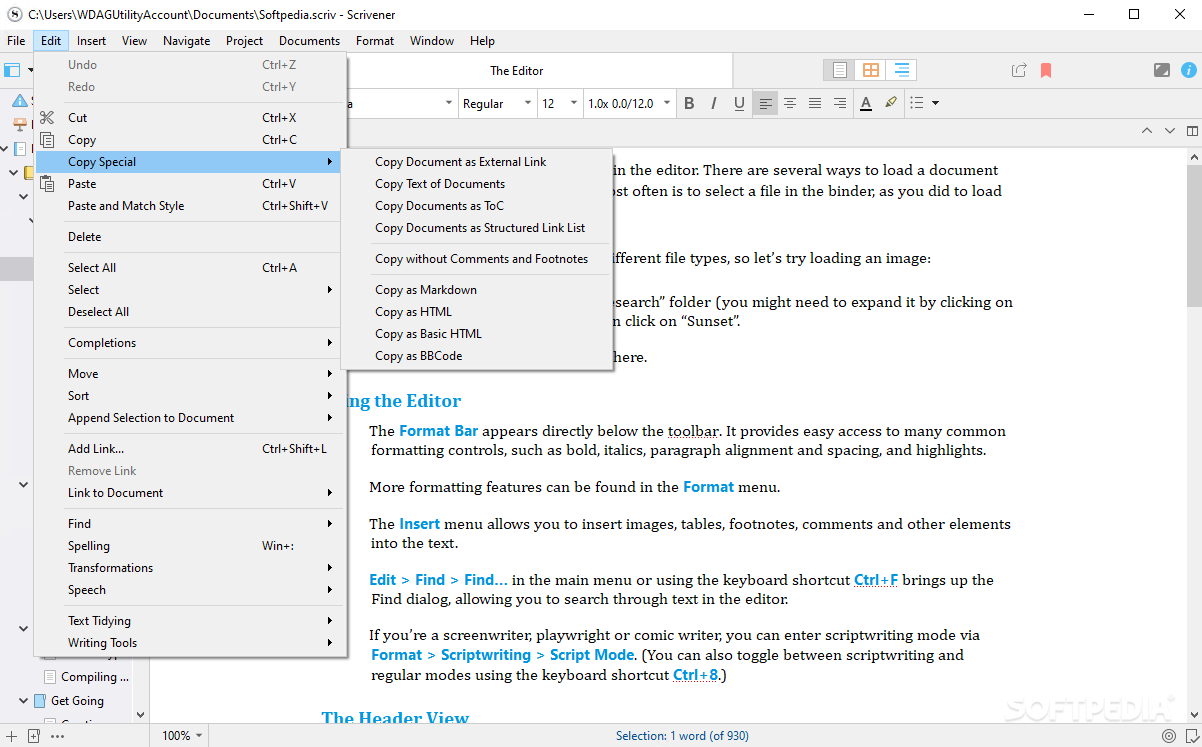Open the font size 12 dropdown
1202x747 pixels.
tap(560, 103)
